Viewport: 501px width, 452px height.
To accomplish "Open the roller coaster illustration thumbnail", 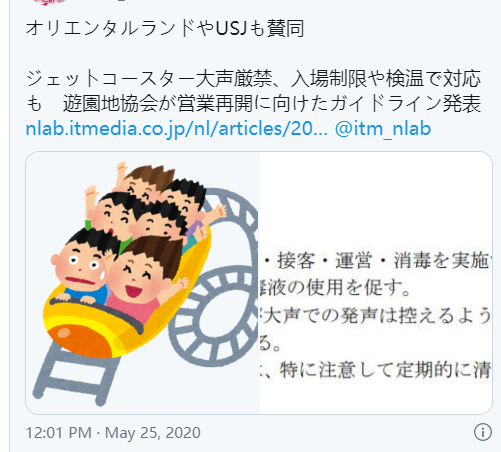I will (x=143, y=283).
